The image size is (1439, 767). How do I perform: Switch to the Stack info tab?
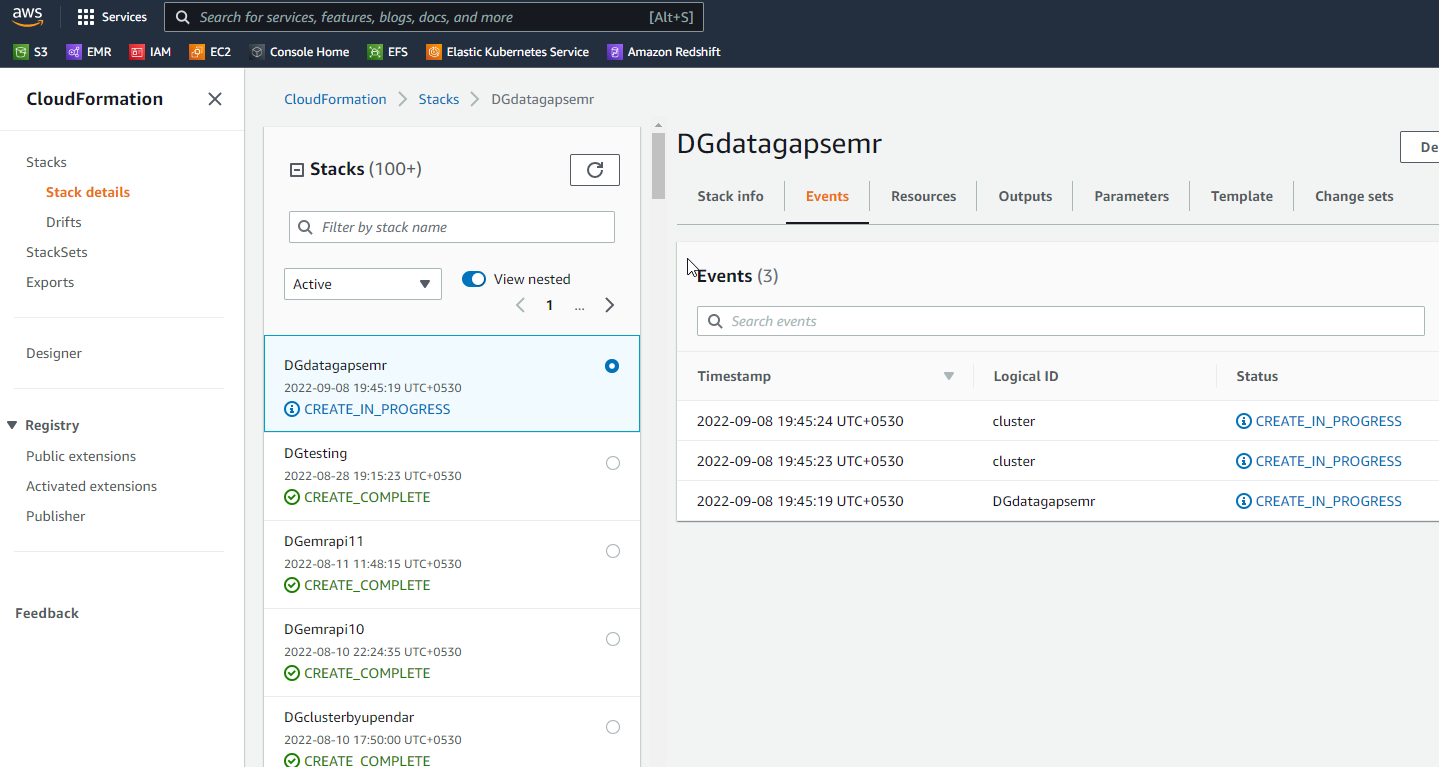tap(730, 196)
